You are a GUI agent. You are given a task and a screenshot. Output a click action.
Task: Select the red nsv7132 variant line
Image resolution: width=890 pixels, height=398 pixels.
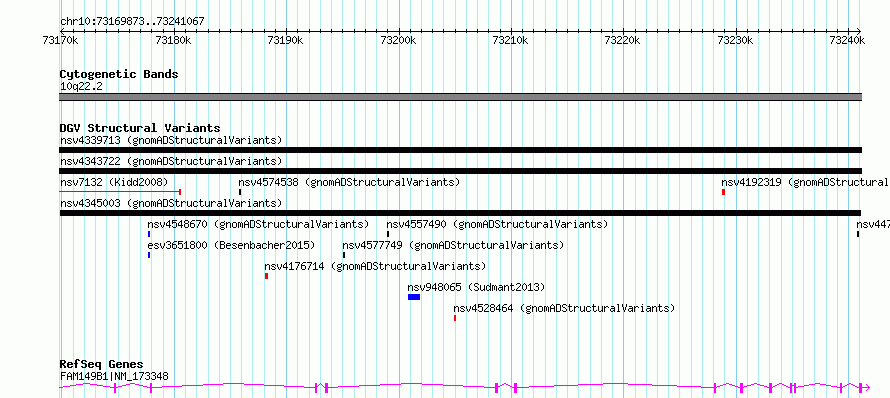click(120, 192)
